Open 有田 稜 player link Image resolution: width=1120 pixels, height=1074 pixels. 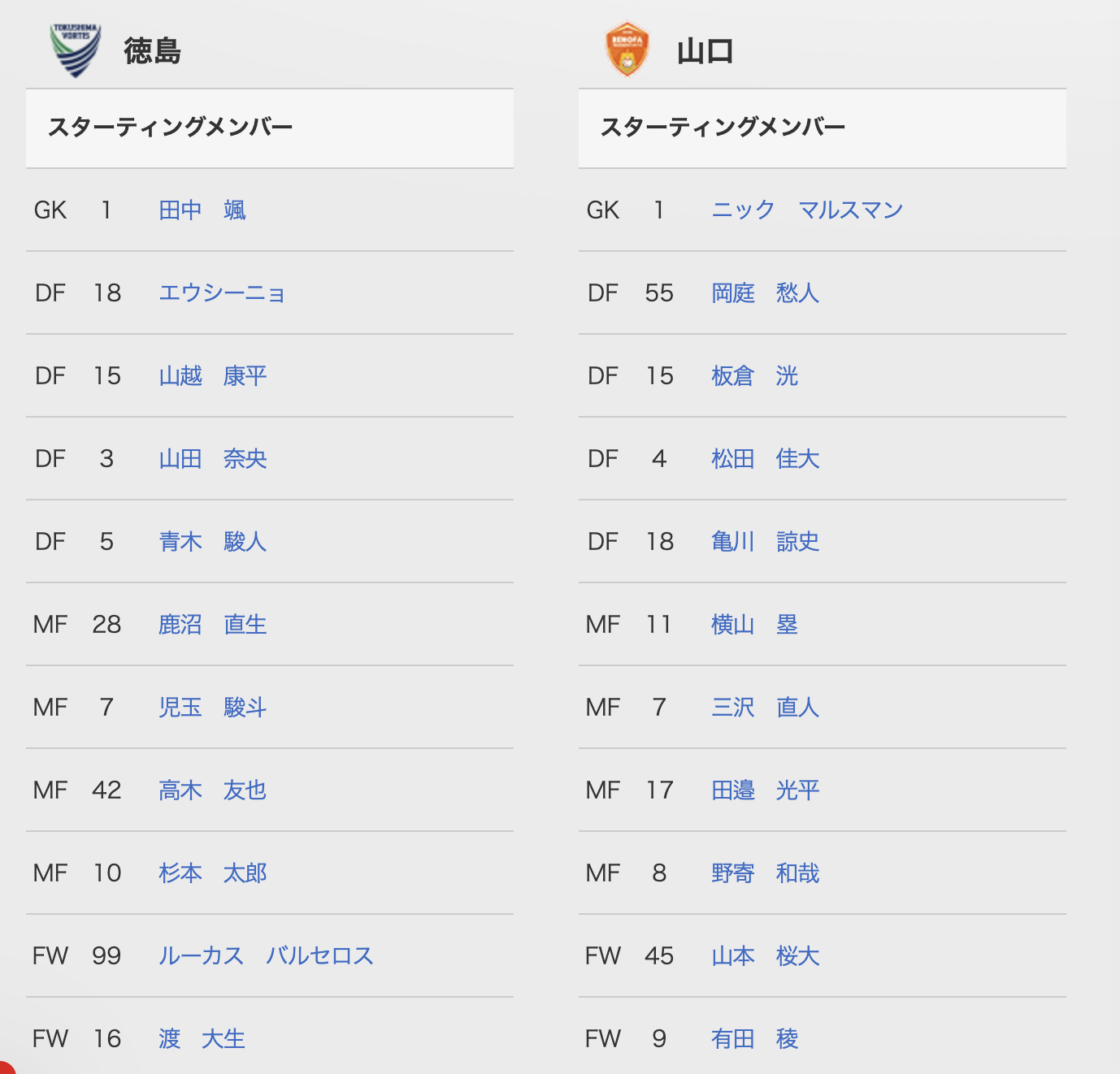pyautogui.click(x=755, y=1039)
